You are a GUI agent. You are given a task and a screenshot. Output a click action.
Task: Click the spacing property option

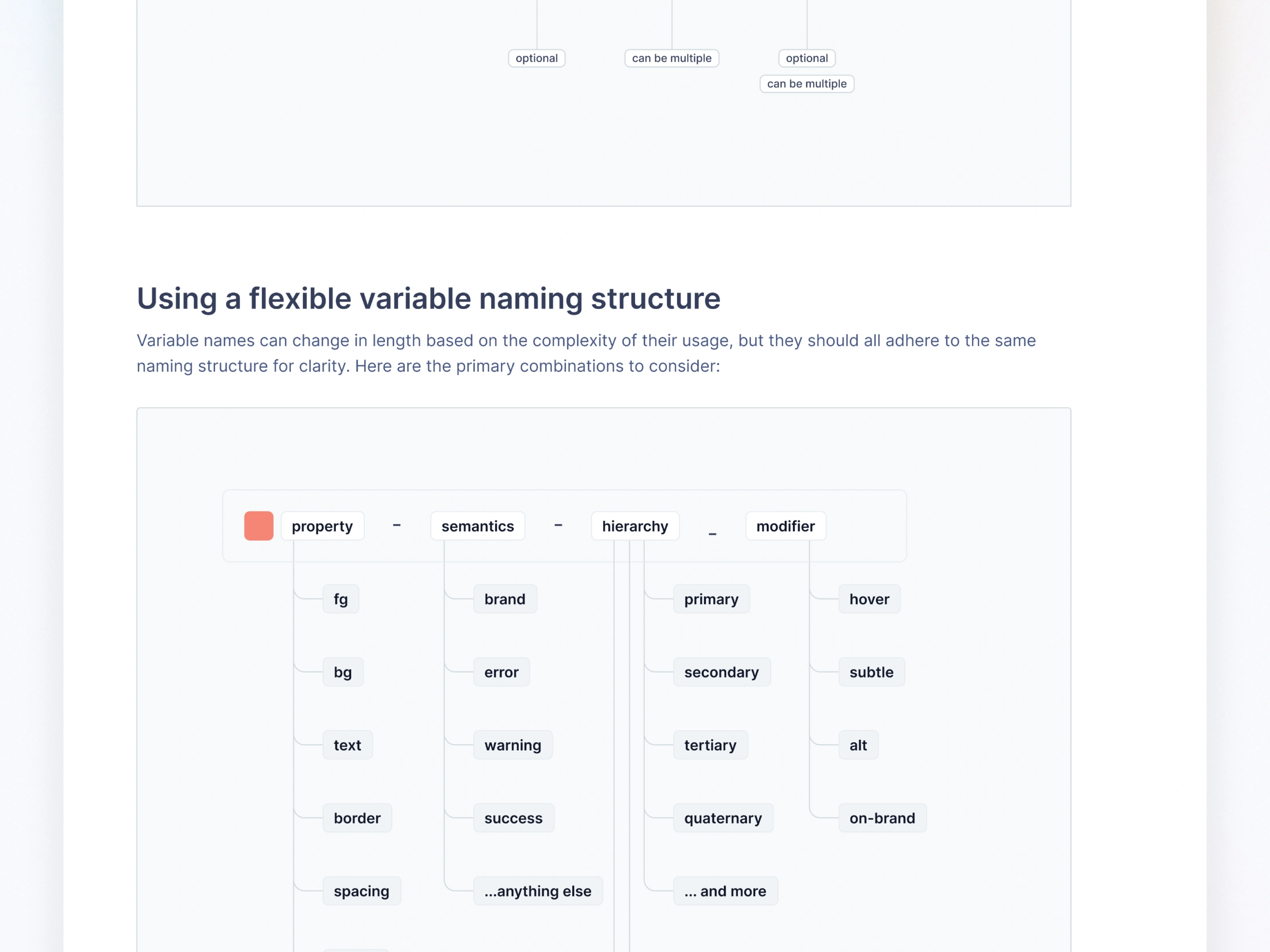pos(361,891)
